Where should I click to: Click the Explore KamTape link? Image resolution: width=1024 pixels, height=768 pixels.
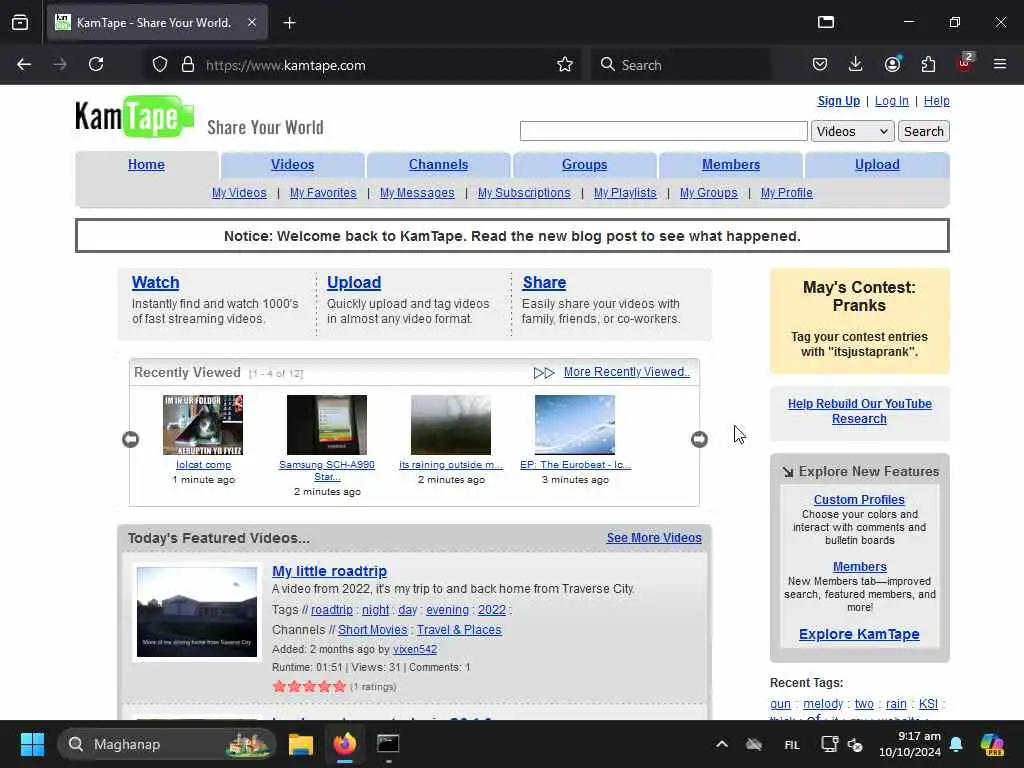coord(859,634)
